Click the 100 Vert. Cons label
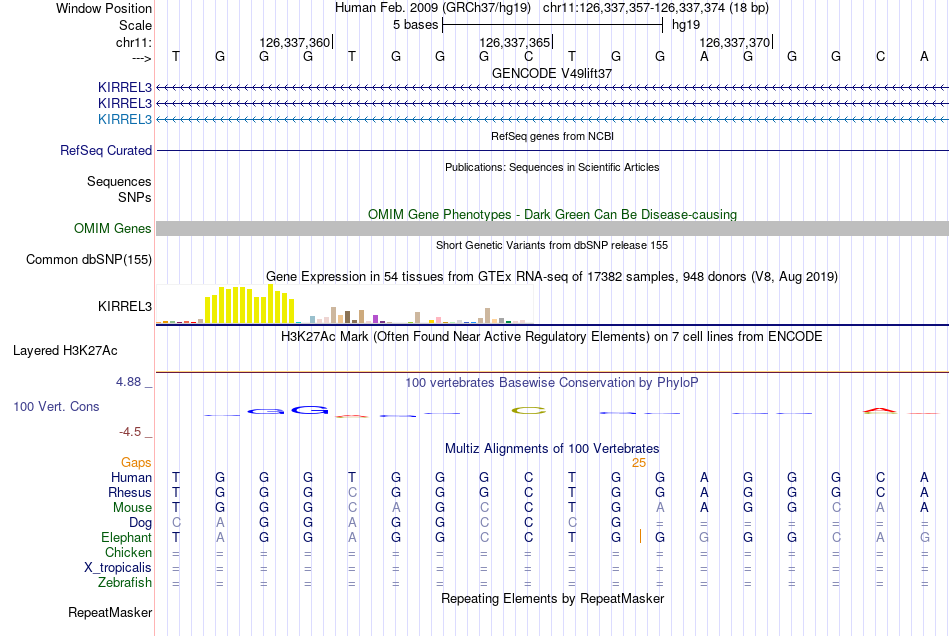Viewport: 950px width, 636px height. (56, 406)
